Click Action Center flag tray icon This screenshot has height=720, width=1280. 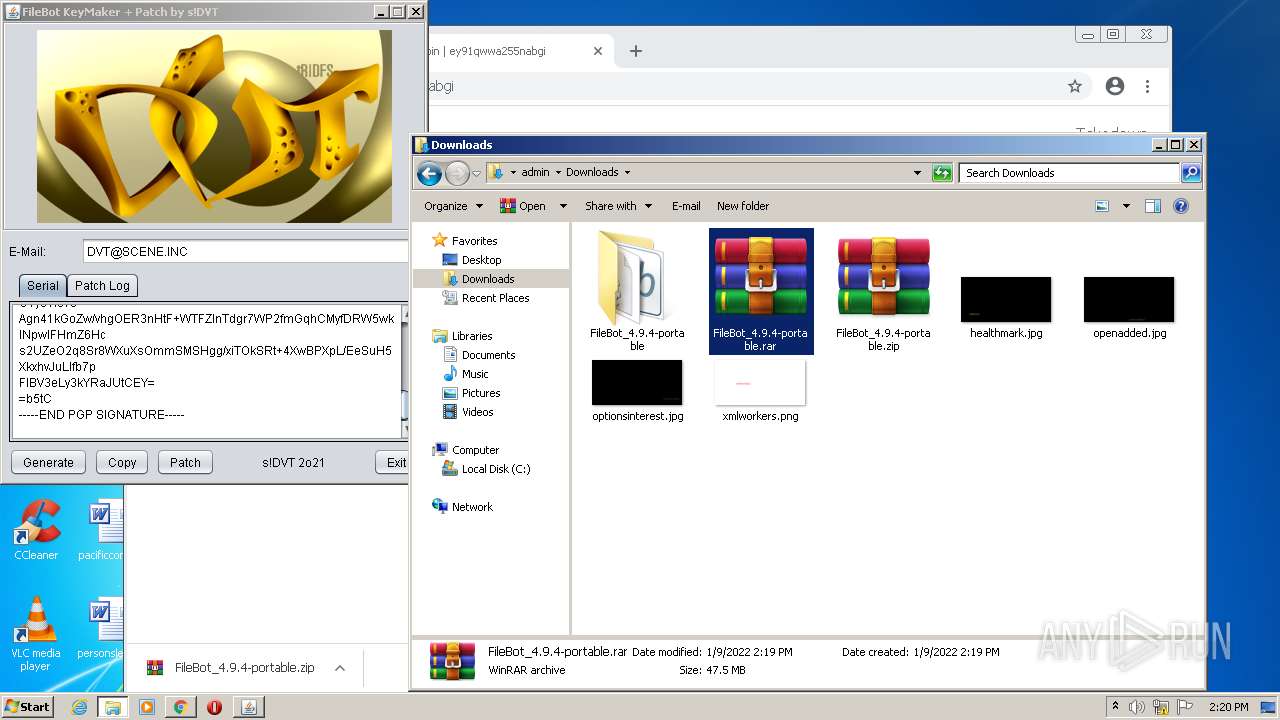coord(1184,707)
